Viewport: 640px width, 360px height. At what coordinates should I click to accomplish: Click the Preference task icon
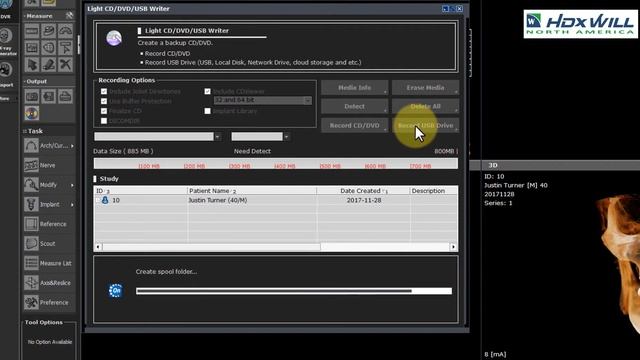(31, 302)
